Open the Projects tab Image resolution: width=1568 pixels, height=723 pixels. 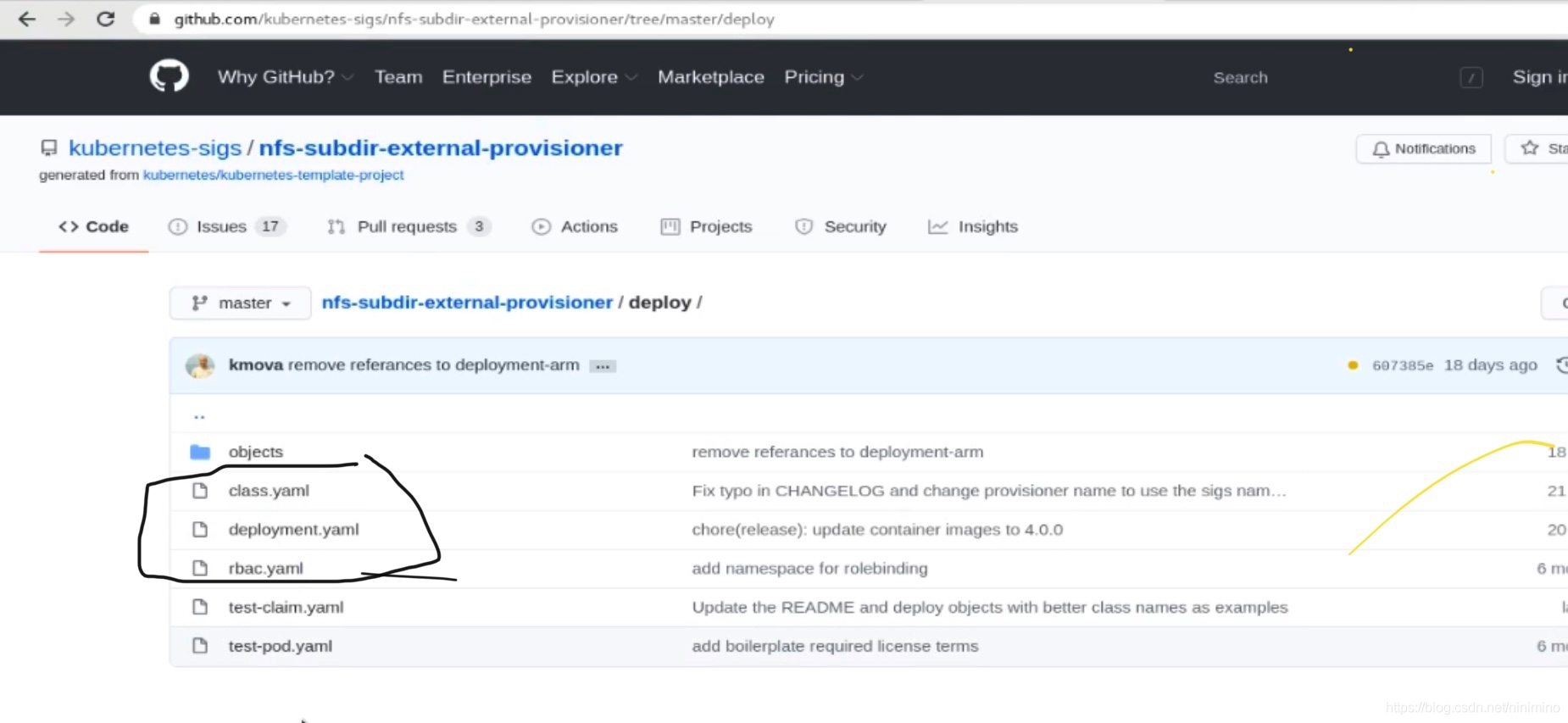tap(706, 226)
